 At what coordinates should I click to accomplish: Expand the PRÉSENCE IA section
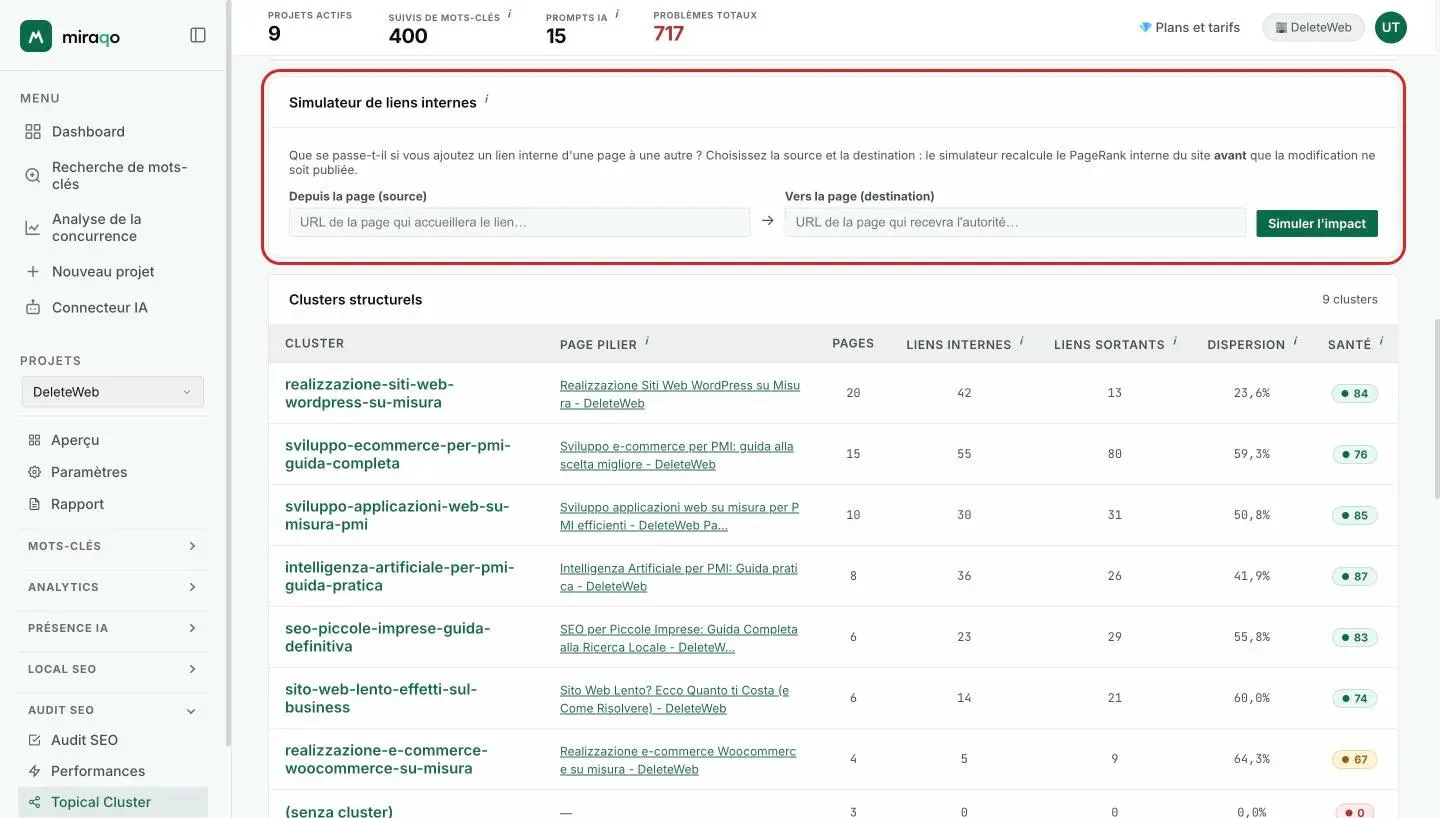[x=113, y=628]
